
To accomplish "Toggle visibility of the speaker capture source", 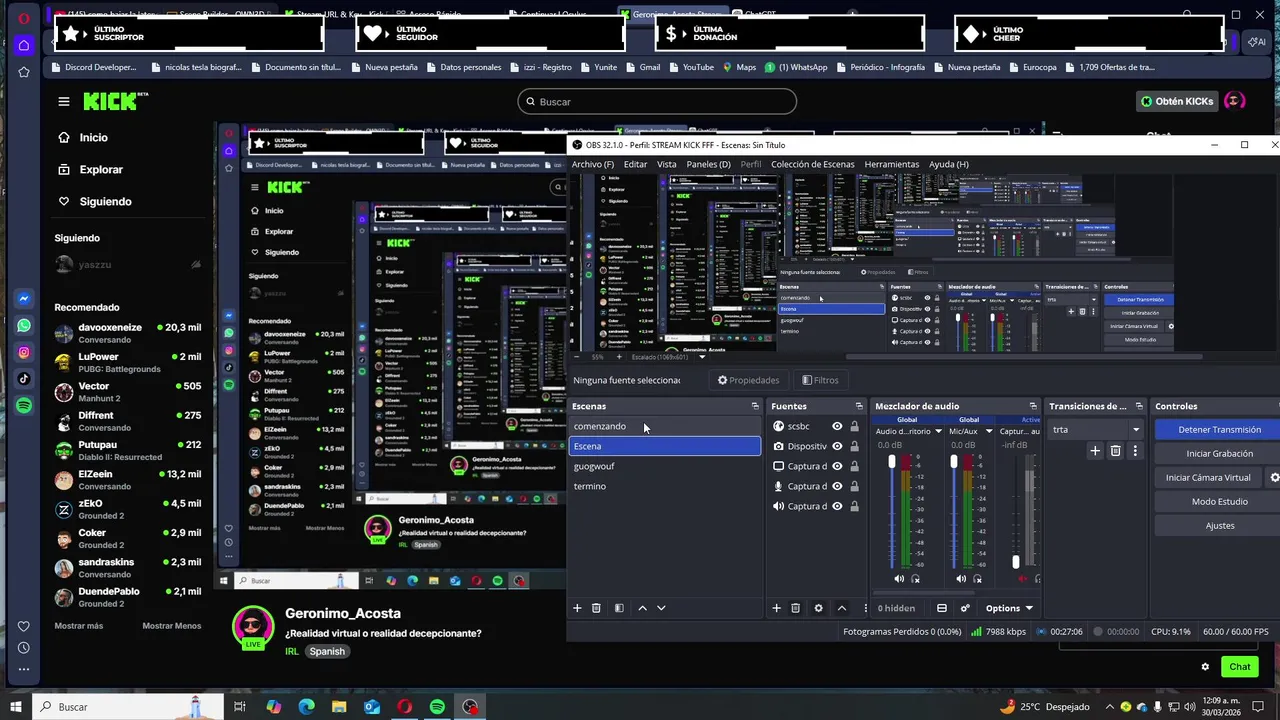I will (x=837, y=506).
